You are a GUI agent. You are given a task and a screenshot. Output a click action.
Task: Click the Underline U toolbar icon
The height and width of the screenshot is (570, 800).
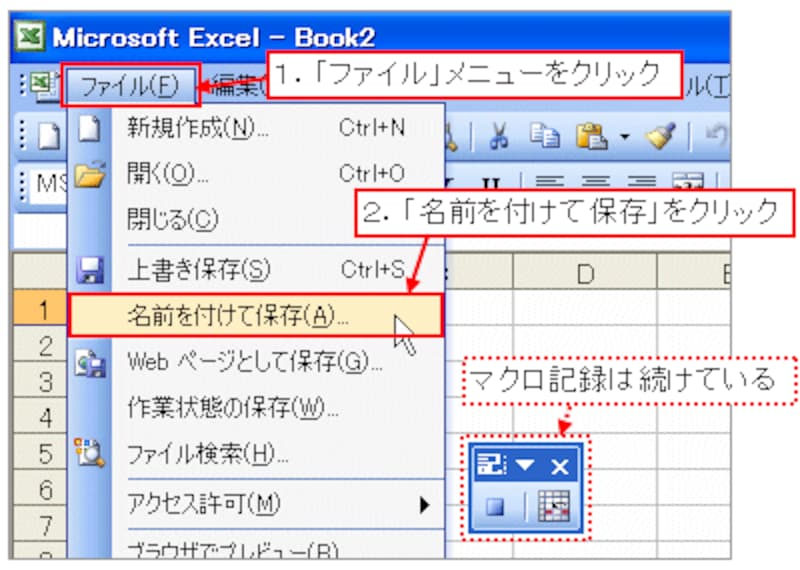[x=490, y=183]
